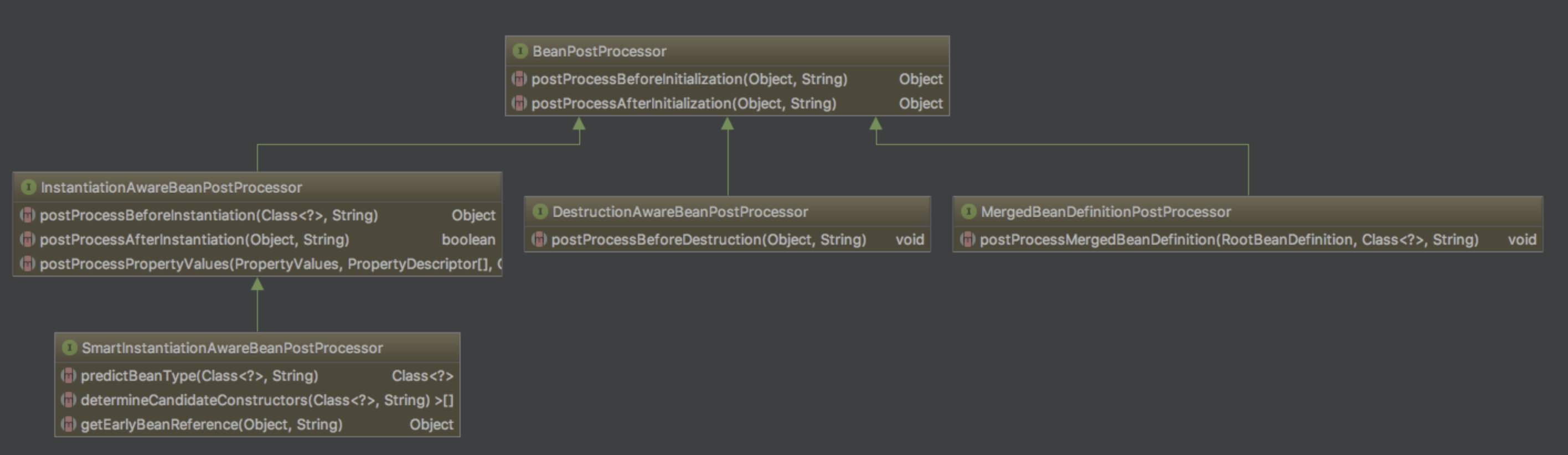Click inheritance arrowhead below InstantiationAwareBeanPostProcessor
Viewport: 1568px width, 455px height.
click(x=257, y=284)
